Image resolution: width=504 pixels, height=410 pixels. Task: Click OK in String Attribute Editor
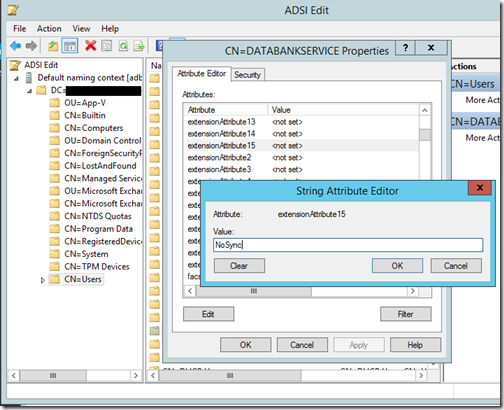(397, 266)
